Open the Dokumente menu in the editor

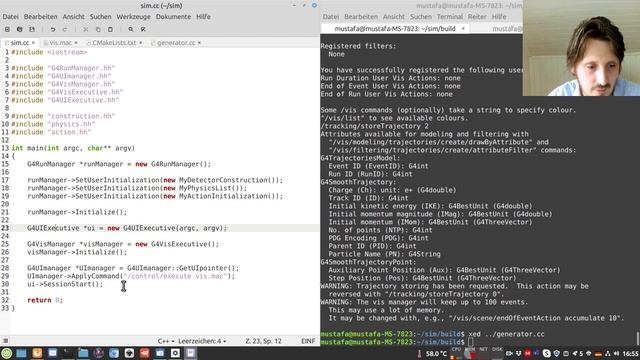tap(173, 17)
